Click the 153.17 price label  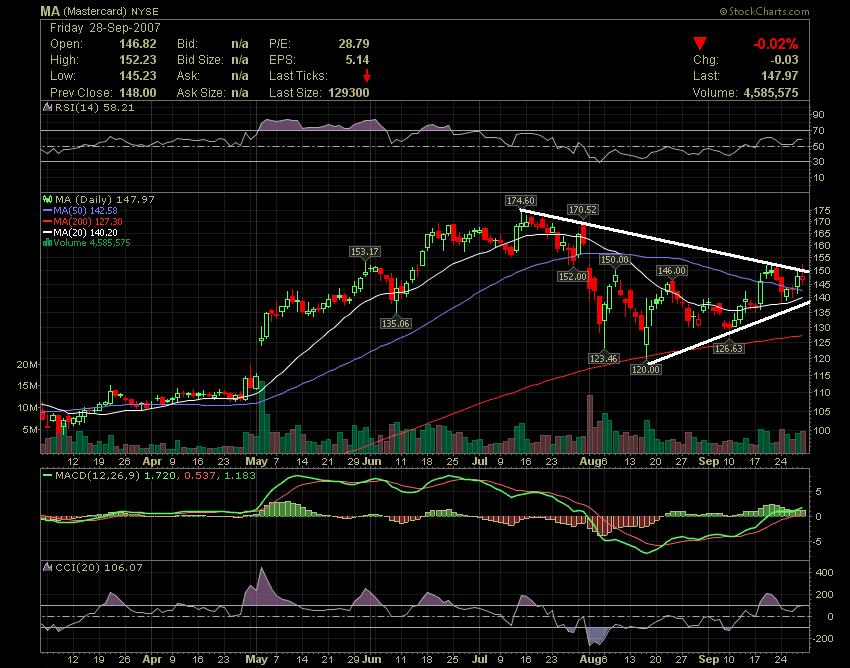tap(364, 252)
